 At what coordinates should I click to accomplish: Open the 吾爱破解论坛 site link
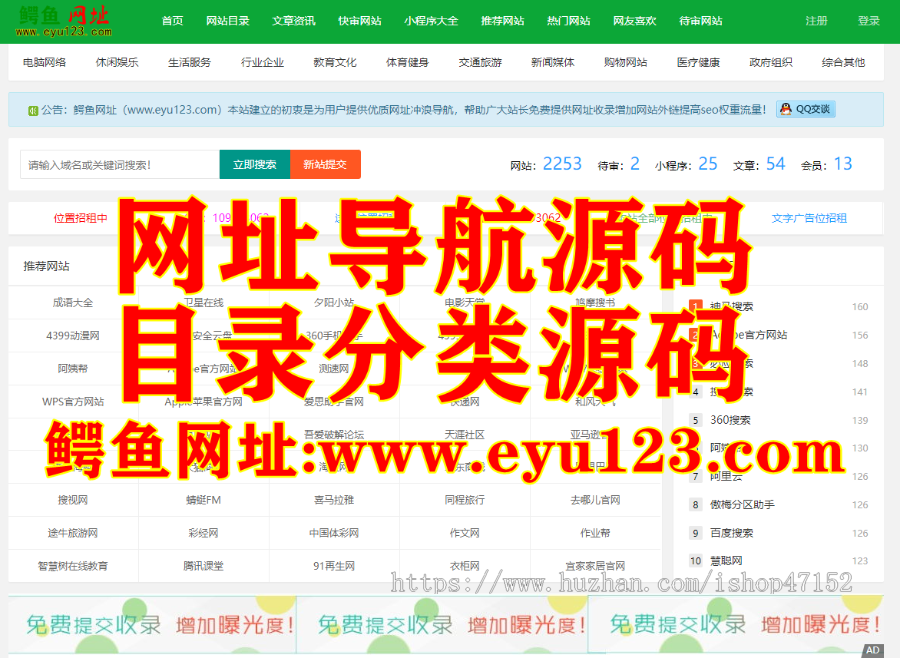[x=334, y=435]
